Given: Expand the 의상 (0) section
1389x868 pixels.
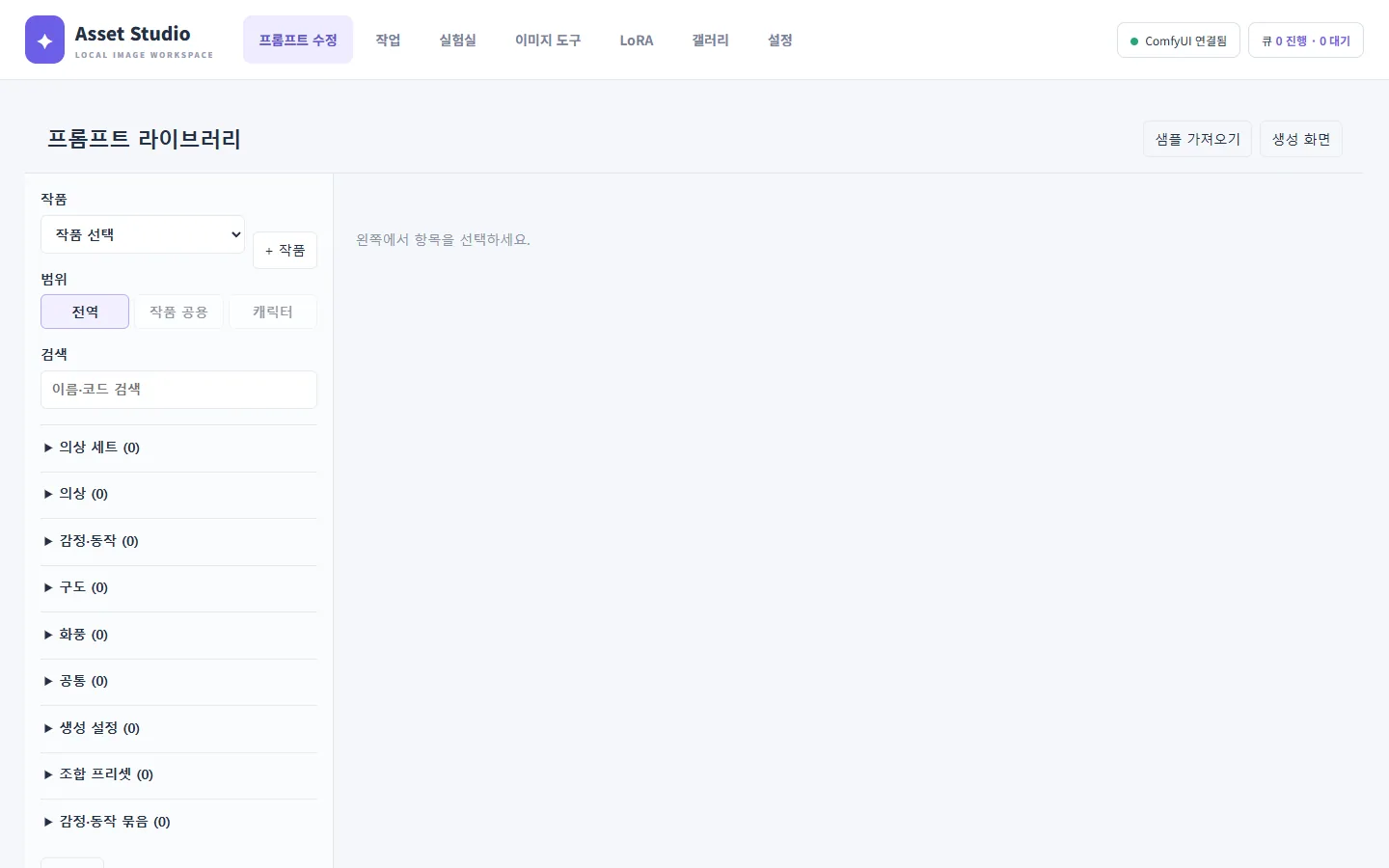Looking at the screenshot, I should (x=178, y=494).
